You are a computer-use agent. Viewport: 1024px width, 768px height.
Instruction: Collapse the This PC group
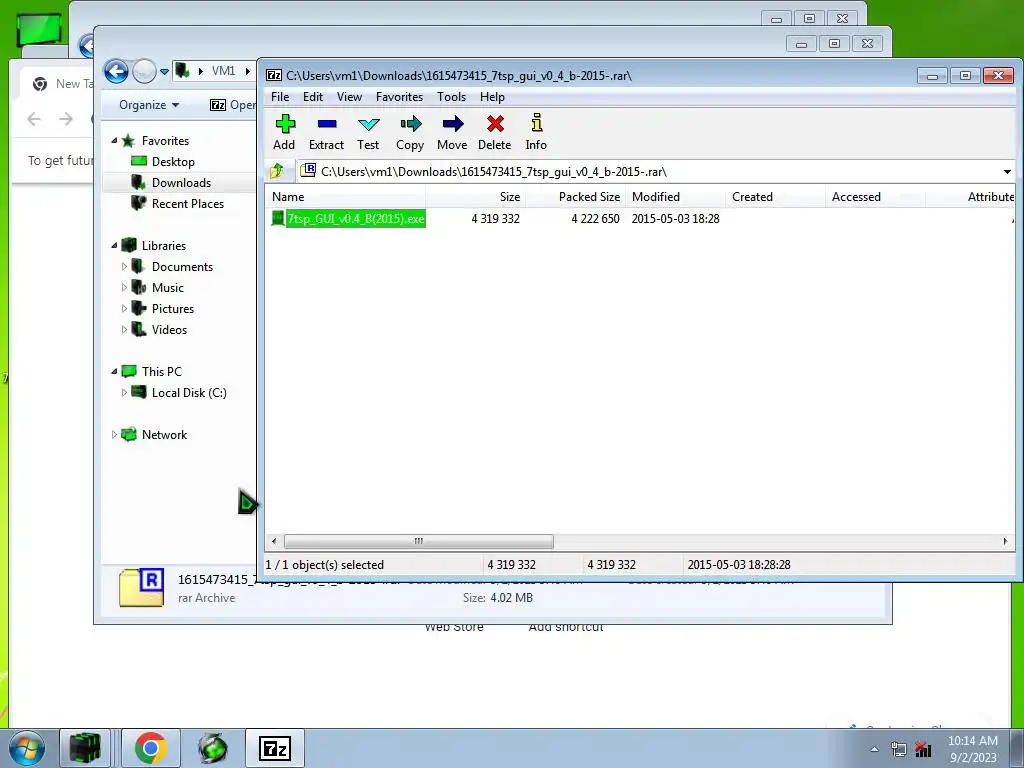(114, 372)
